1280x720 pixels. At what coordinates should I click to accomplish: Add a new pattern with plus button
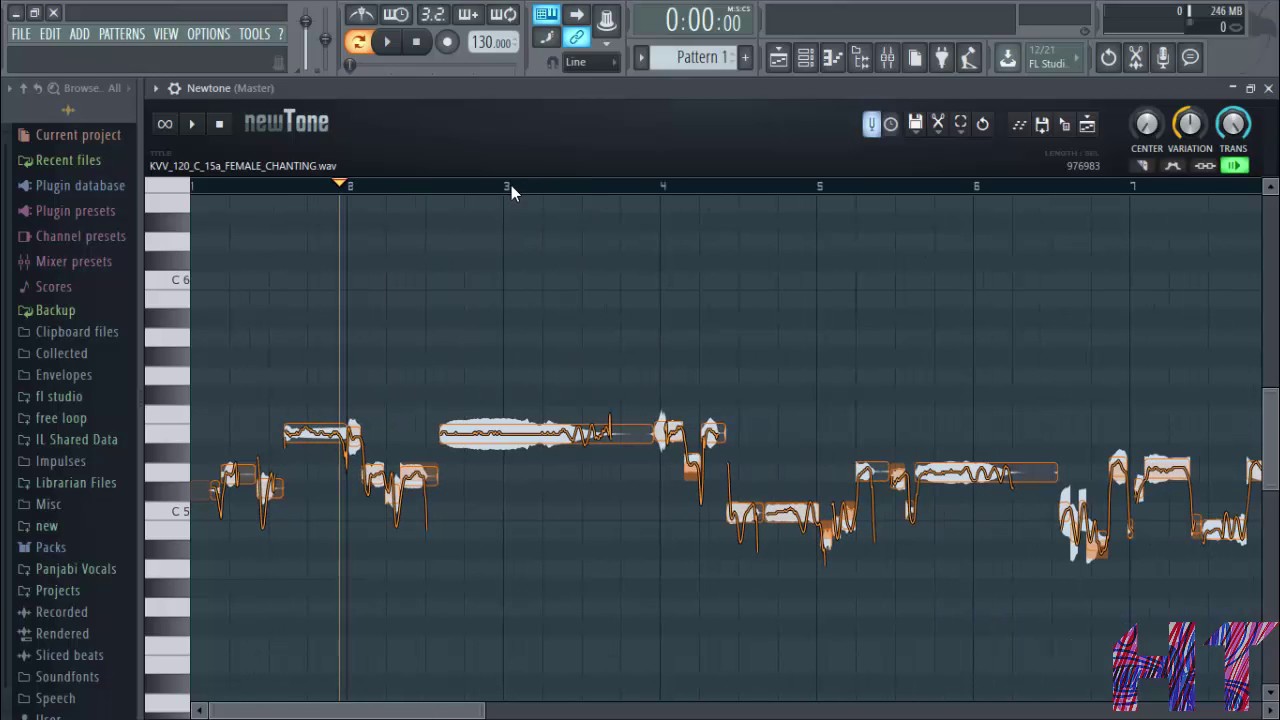tap(745, 58)
